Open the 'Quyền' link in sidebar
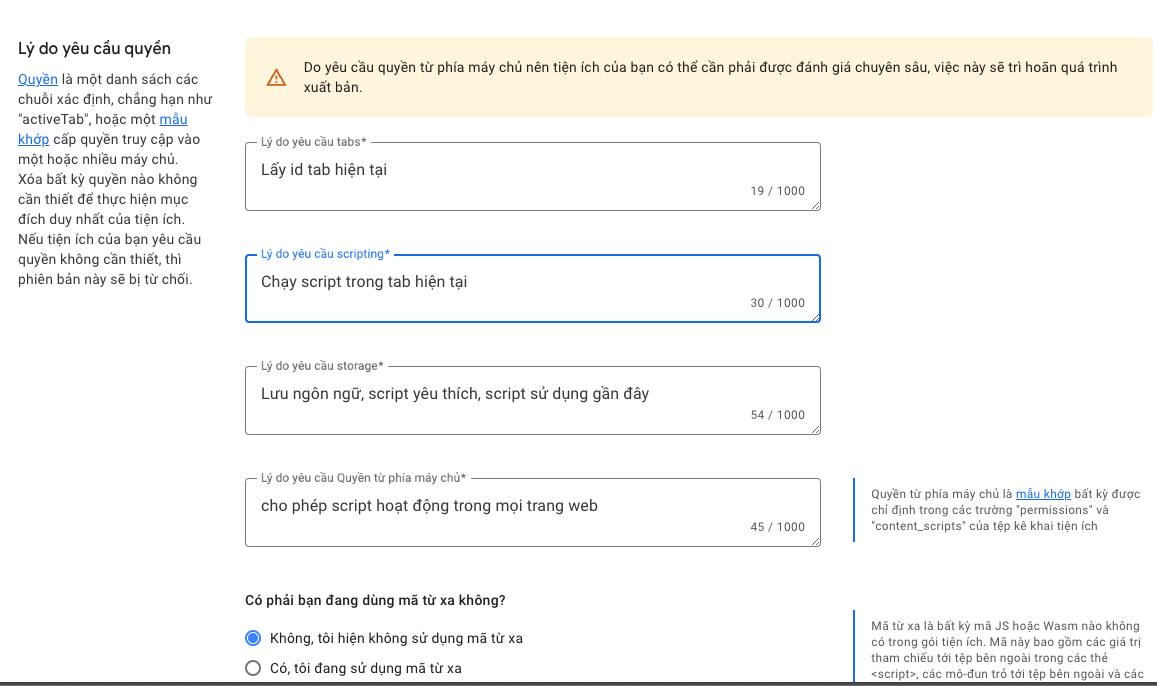1157x686 pixels. point(38,79)
